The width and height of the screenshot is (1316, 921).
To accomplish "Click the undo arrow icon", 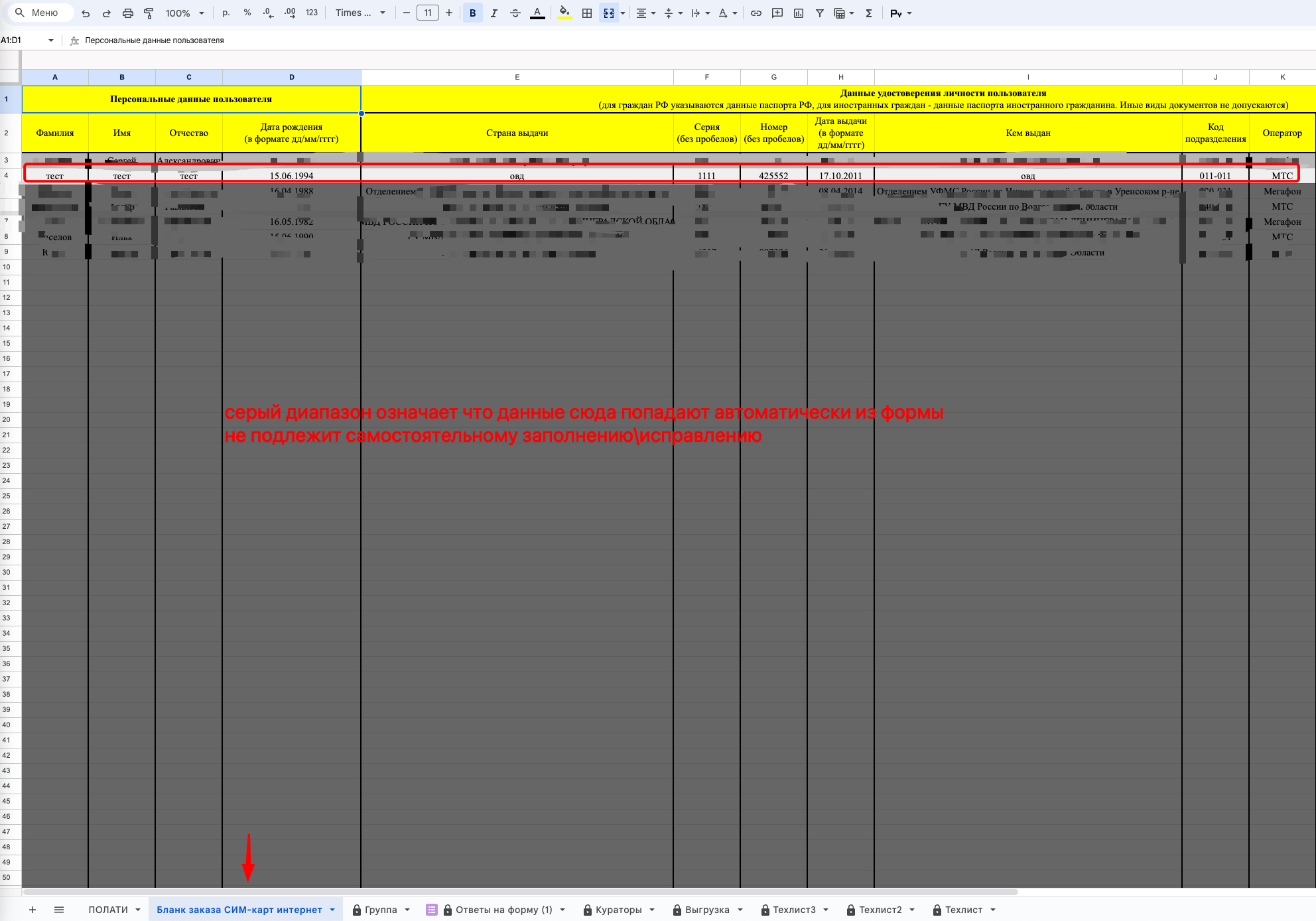I will [86, 13].
